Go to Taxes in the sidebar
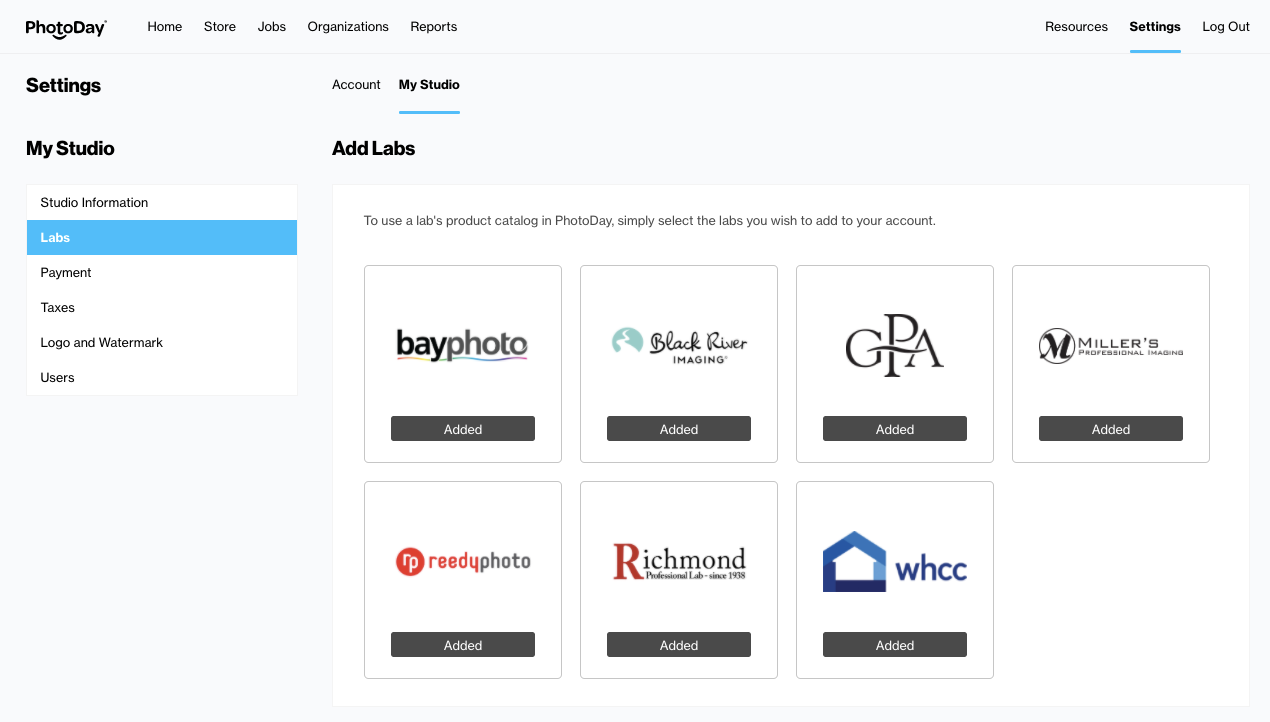The height and width of the screenshot is (722, 1270). [162, 307]
